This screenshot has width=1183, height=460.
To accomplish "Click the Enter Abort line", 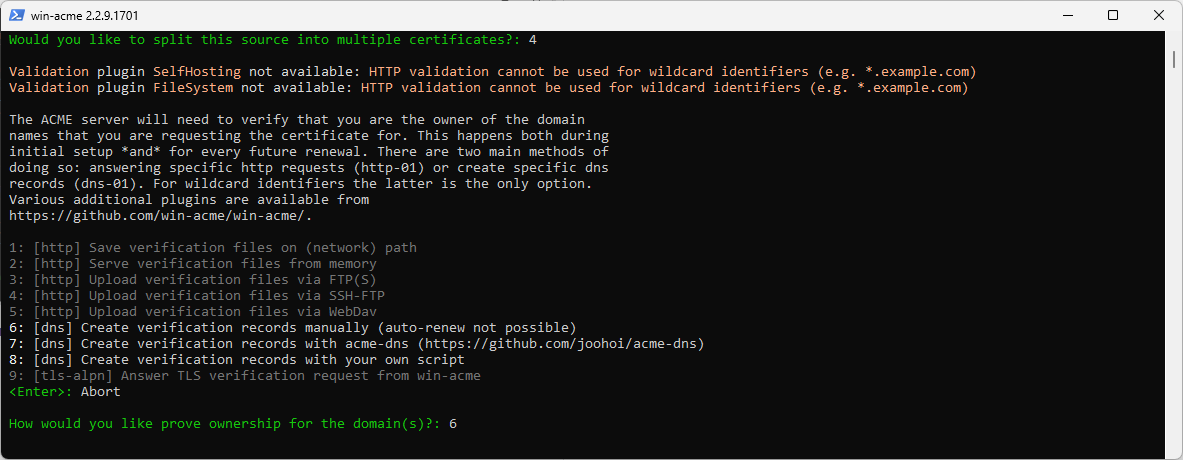I will (64, 392).
